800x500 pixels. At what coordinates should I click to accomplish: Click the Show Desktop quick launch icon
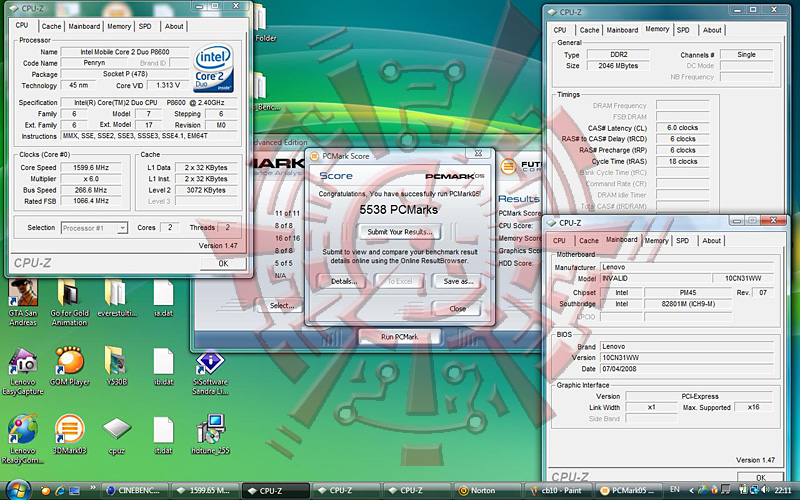pos(74,491)
